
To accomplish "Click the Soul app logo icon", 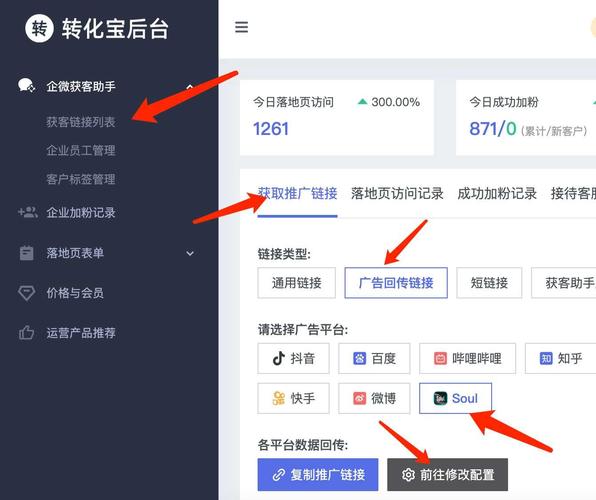I will (441, 398).
